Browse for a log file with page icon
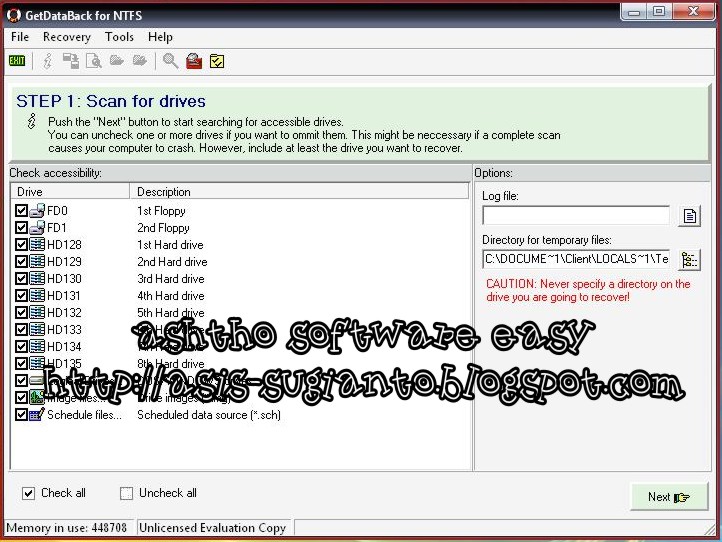Screen dimensions: 722x542 (x=689, y=216)
